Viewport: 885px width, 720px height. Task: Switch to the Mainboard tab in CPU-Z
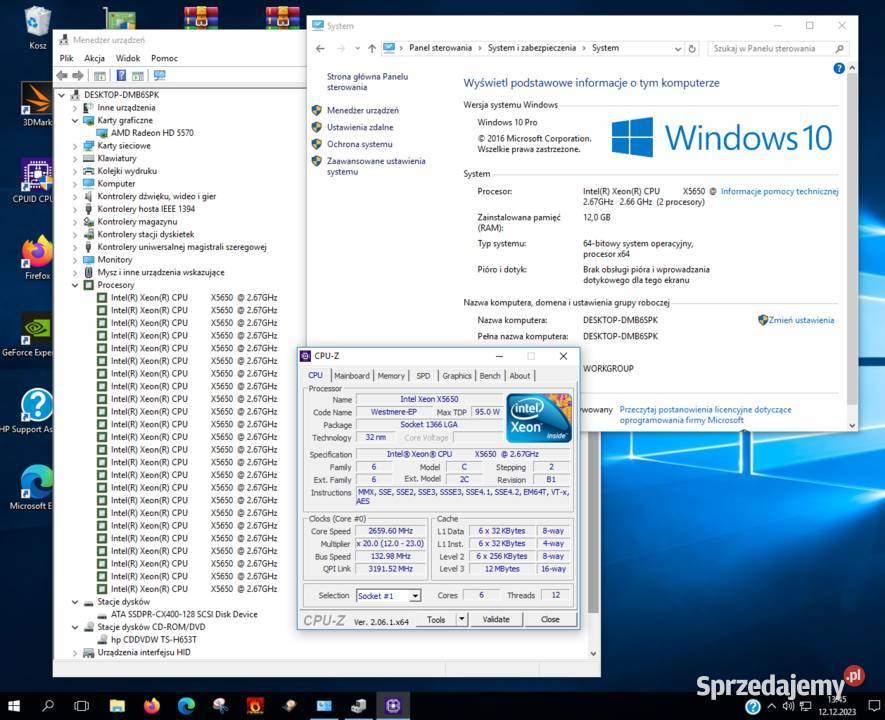351,376
